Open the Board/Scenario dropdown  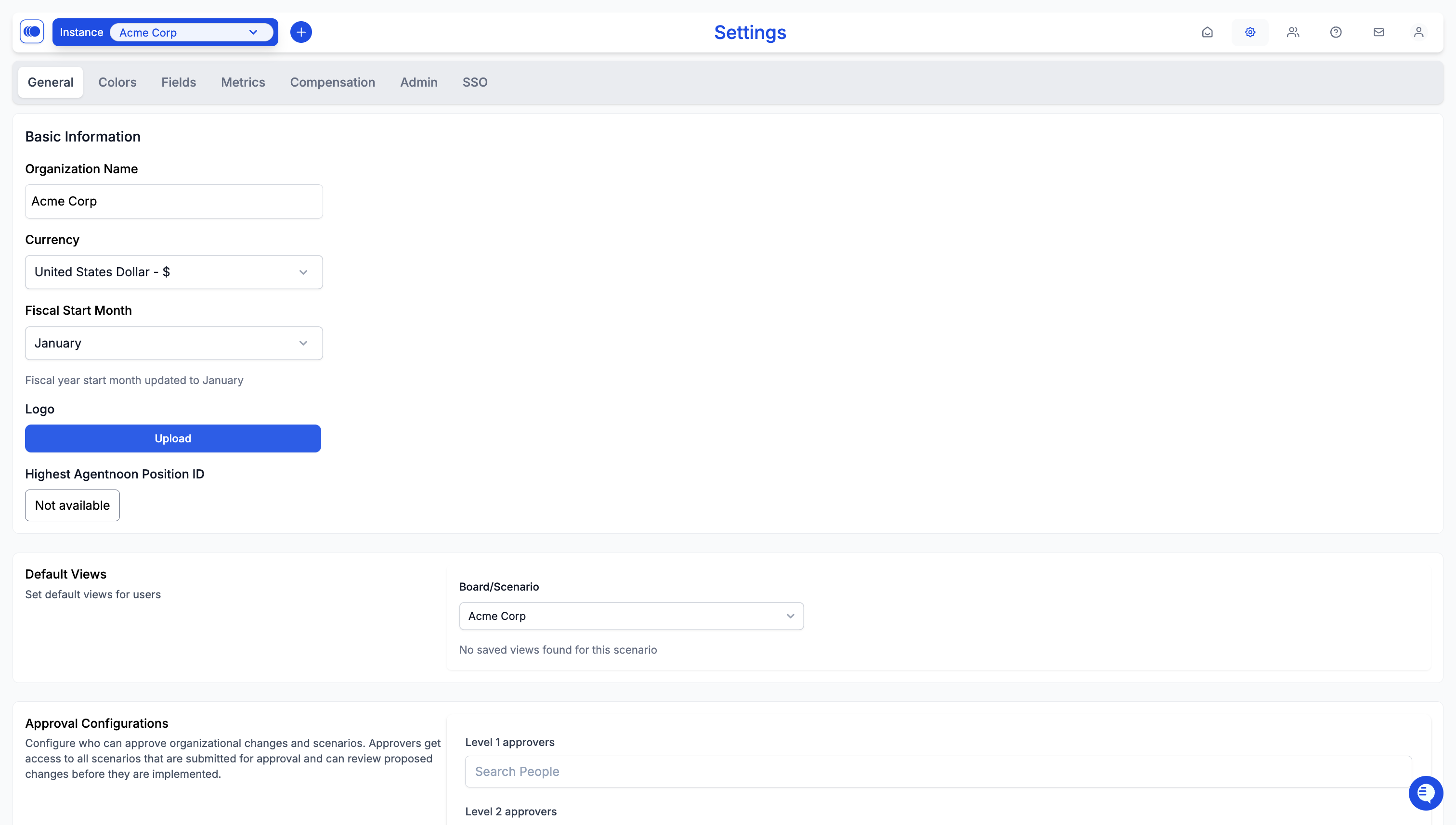(x=631, y=616)
